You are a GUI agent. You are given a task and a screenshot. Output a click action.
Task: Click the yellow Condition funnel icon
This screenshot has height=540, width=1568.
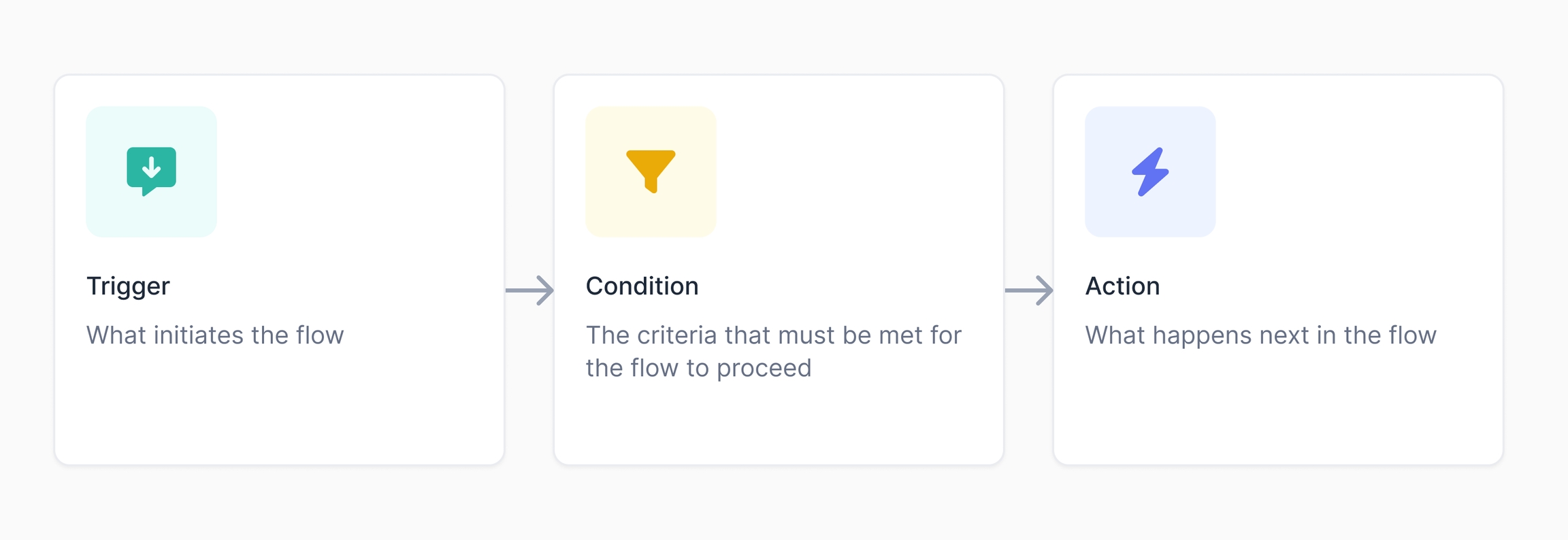(651, 170)
